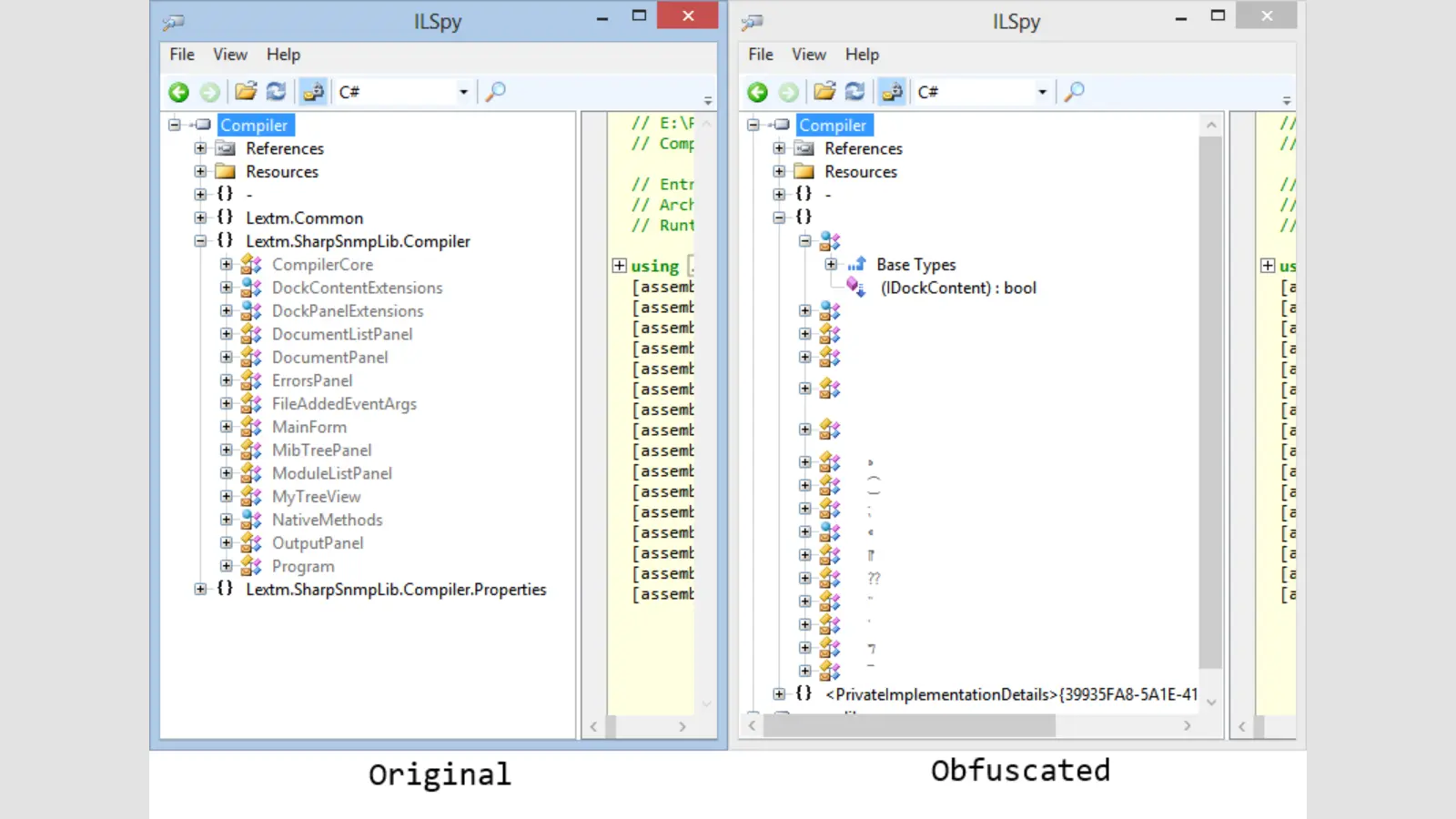Viewport: 1456px width, 819px height.
Task: Expand the Lextm.Common namespace node
Action: point(200,217)
